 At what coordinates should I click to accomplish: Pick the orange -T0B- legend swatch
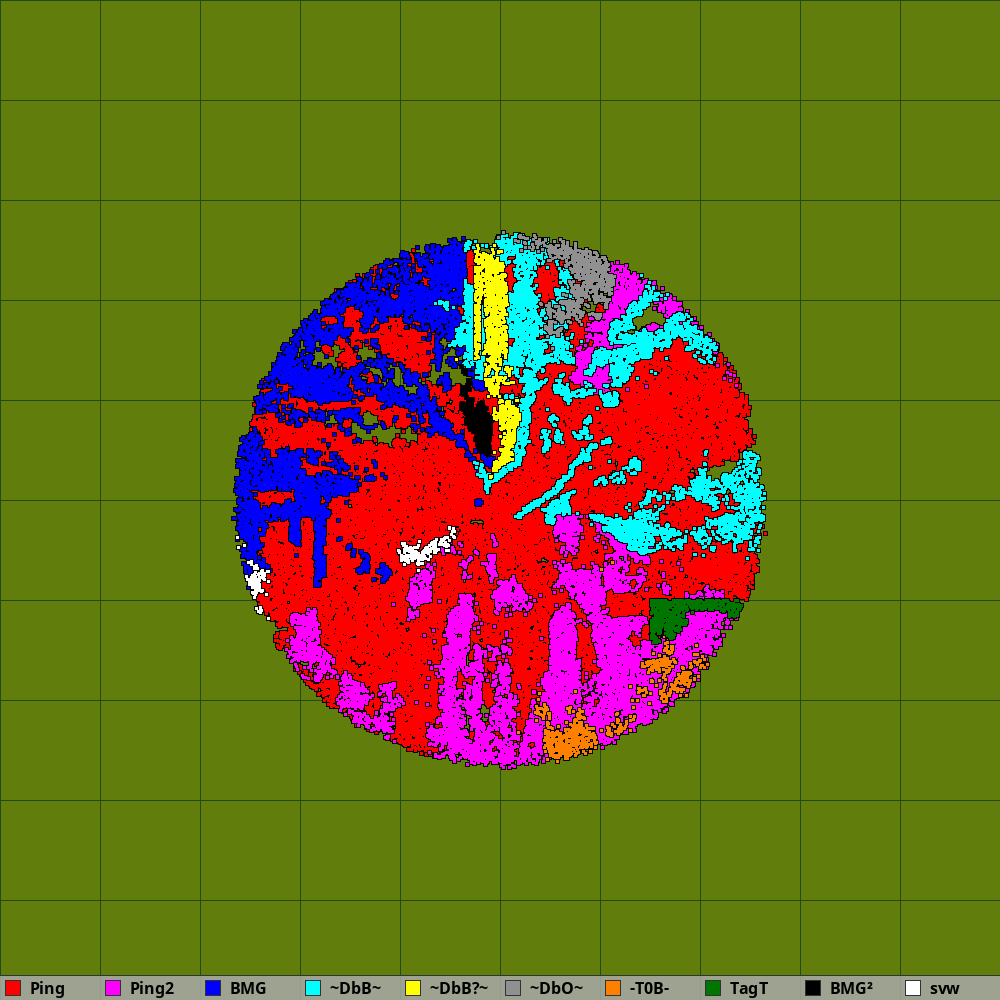(613, 988)
